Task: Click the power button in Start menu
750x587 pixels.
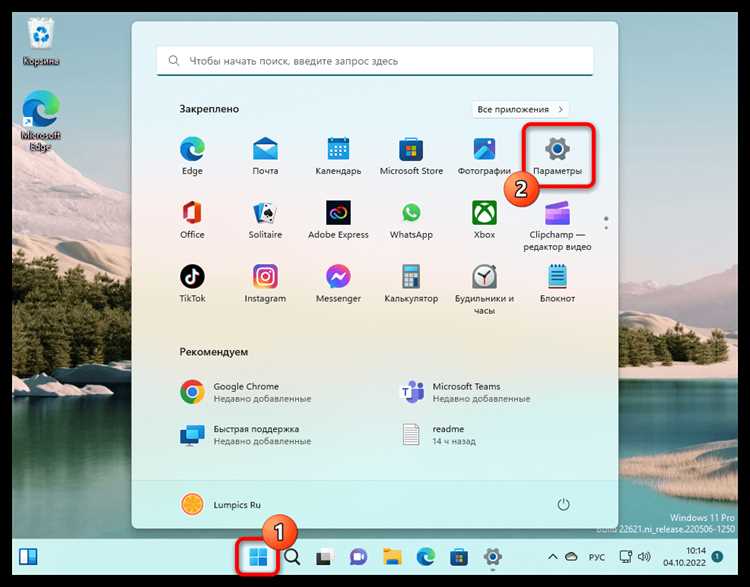Action: [563, 504]
